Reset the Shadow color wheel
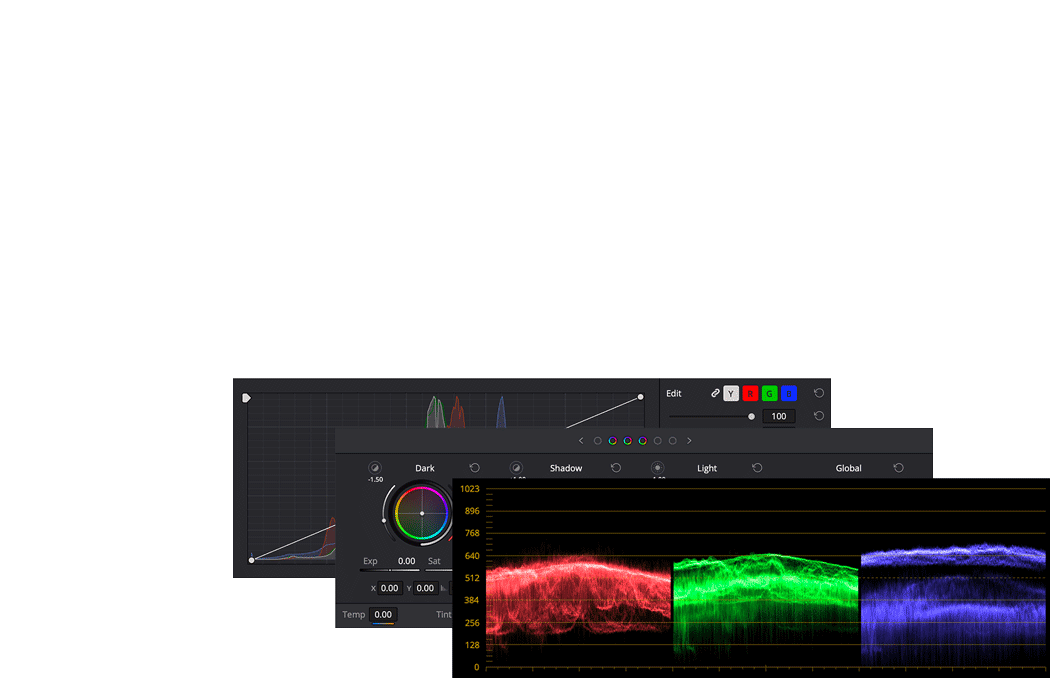 [x=616, y=468]
